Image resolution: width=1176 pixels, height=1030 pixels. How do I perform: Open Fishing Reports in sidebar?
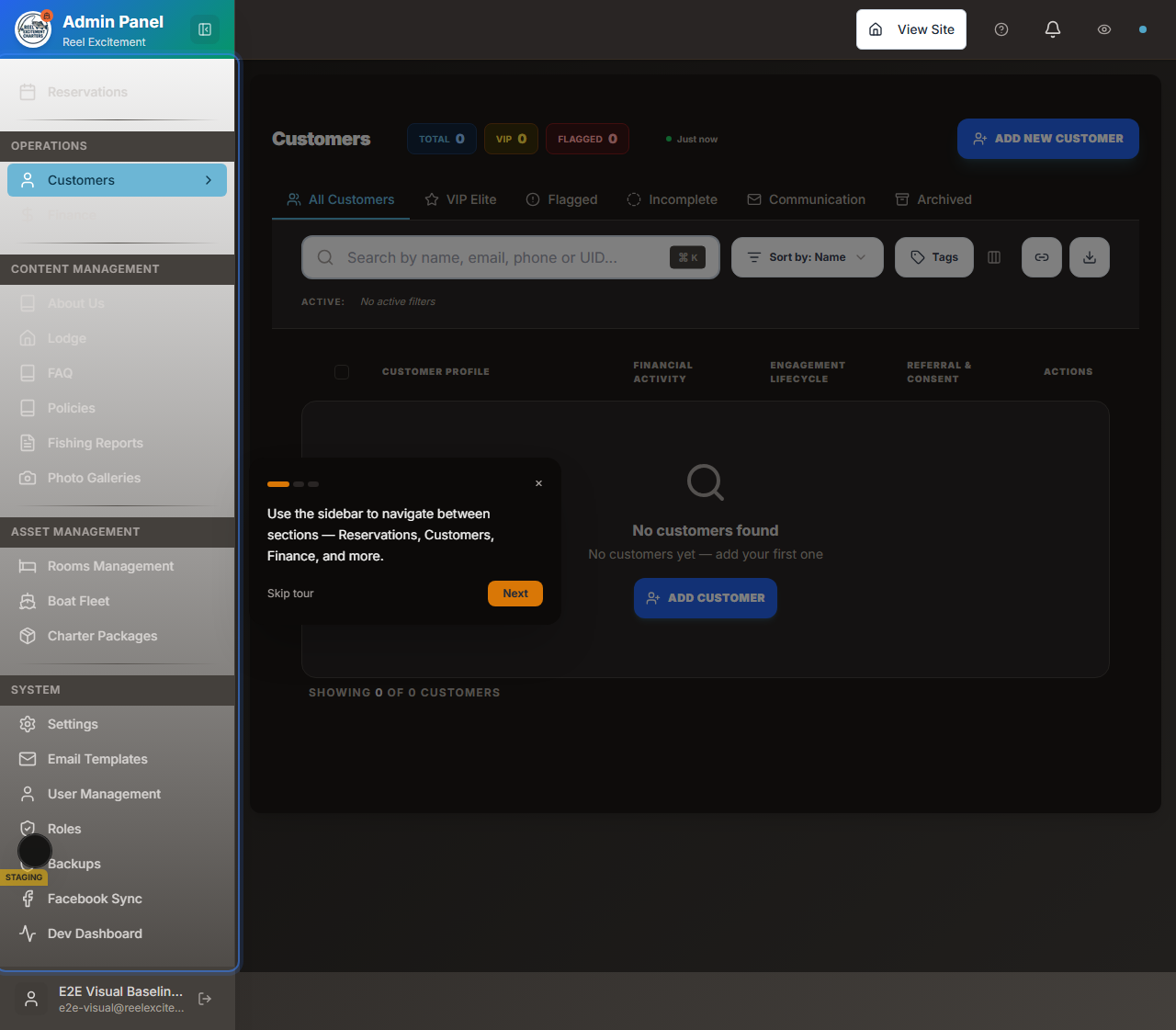click(118, 443)
